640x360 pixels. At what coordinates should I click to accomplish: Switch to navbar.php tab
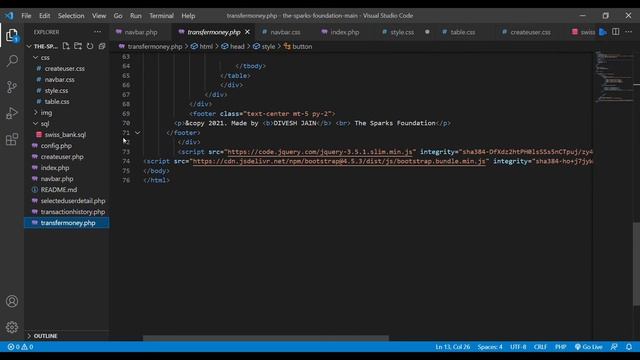(141, 32)
